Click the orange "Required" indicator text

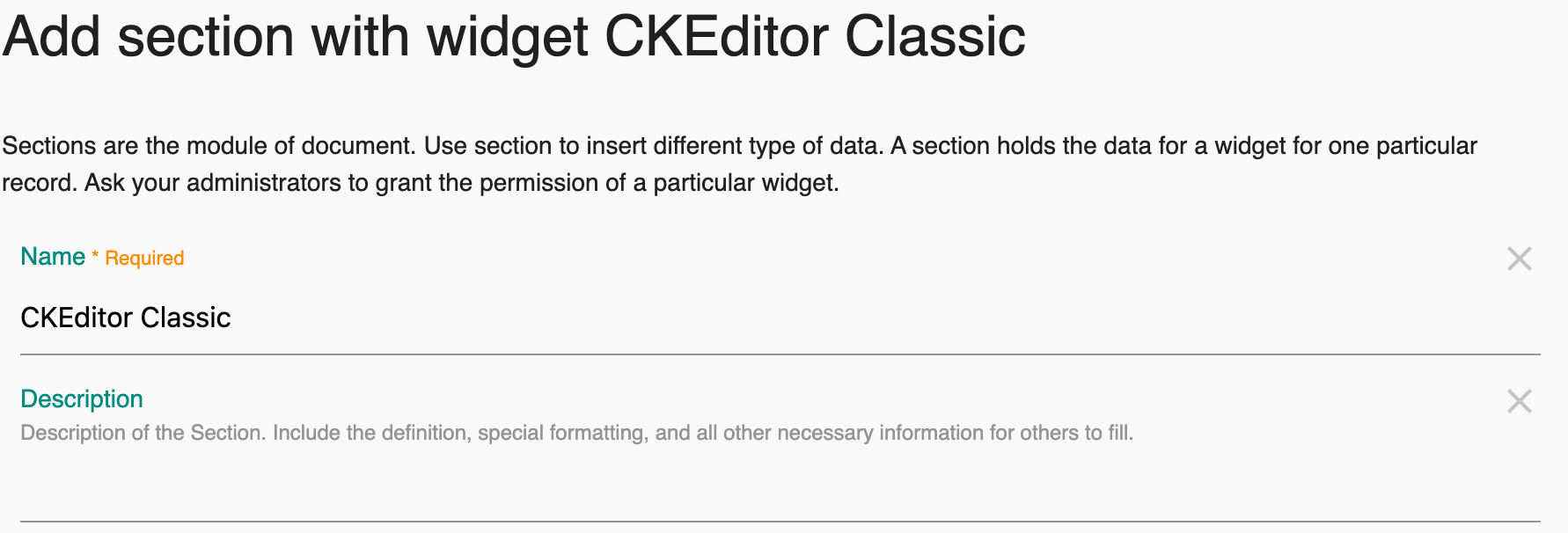144,259
